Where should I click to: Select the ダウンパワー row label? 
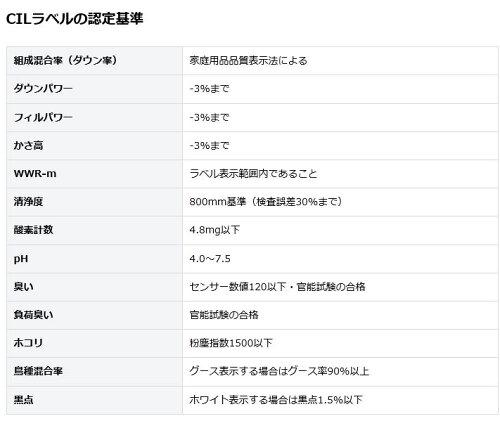[43, 89]
